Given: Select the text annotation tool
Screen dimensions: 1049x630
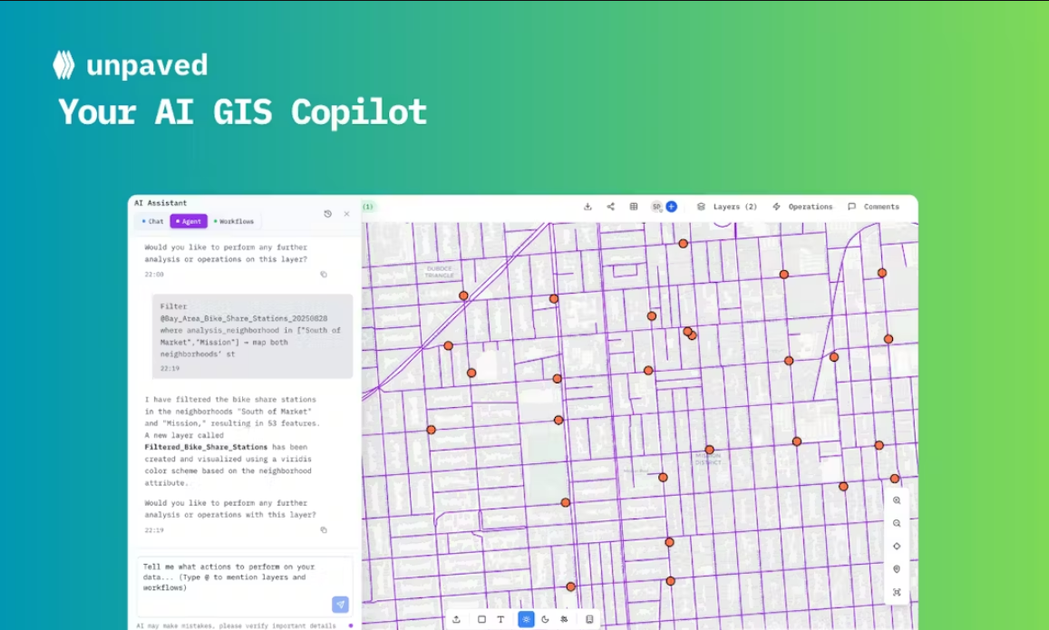Looking at the screenshot, I should (500, 620).
